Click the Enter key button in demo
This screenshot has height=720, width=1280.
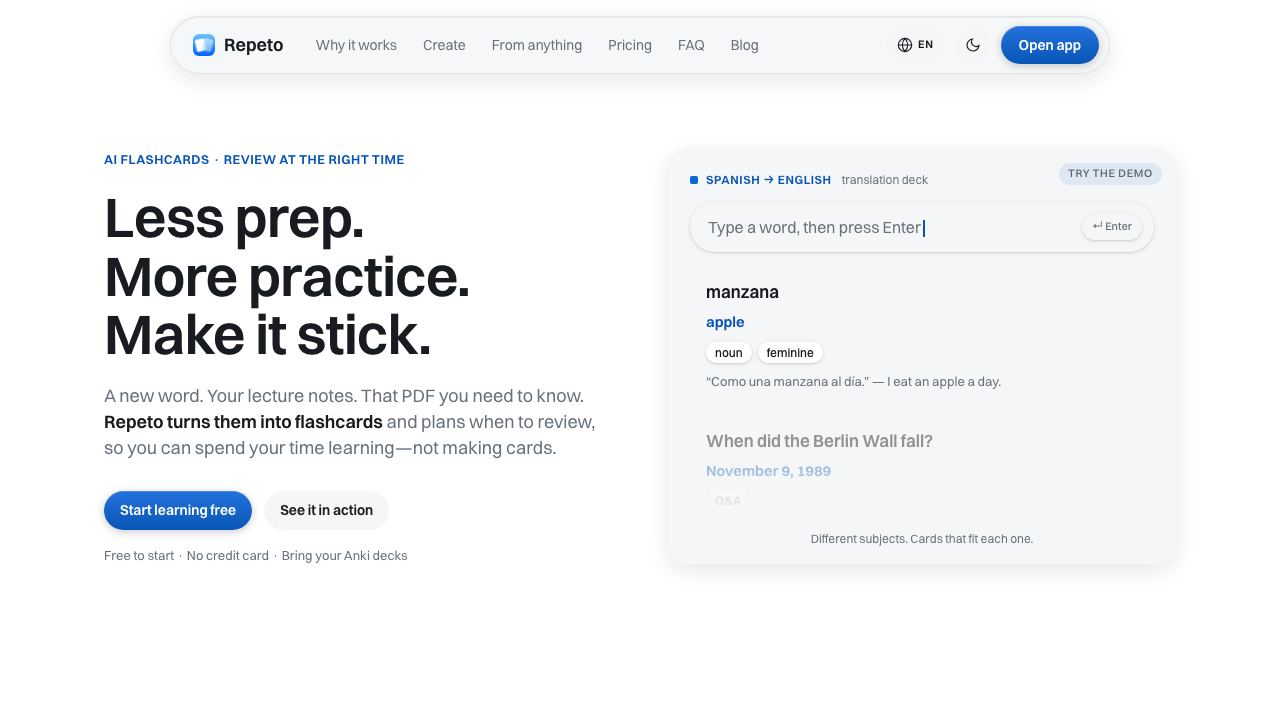[1112, 226]
